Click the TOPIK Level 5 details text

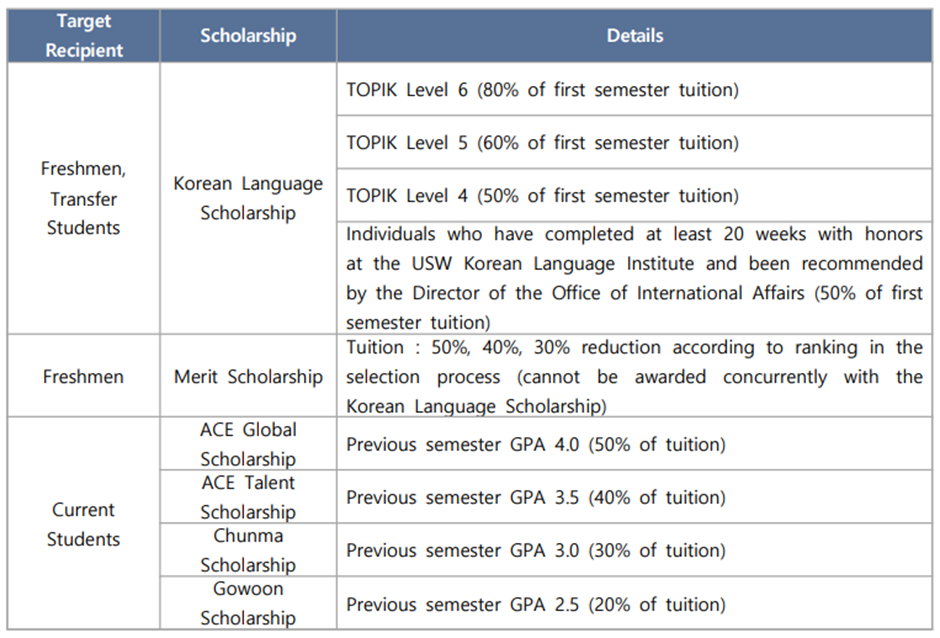pyautogui.click(x=542, y=143)
